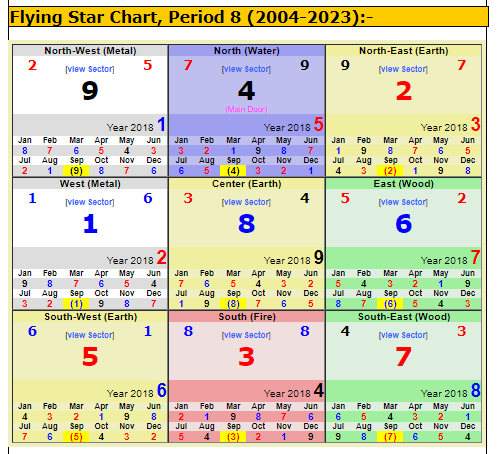Click the highlighted Sep (4) cell in North
The height and width of the screenshot is (454, 498).
coord(233,171)
